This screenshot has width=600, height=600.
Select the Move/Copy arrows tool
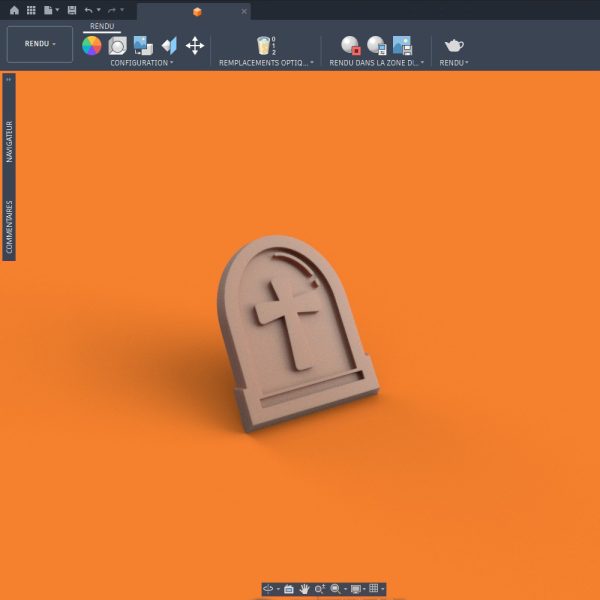click(x=195, y=46)
